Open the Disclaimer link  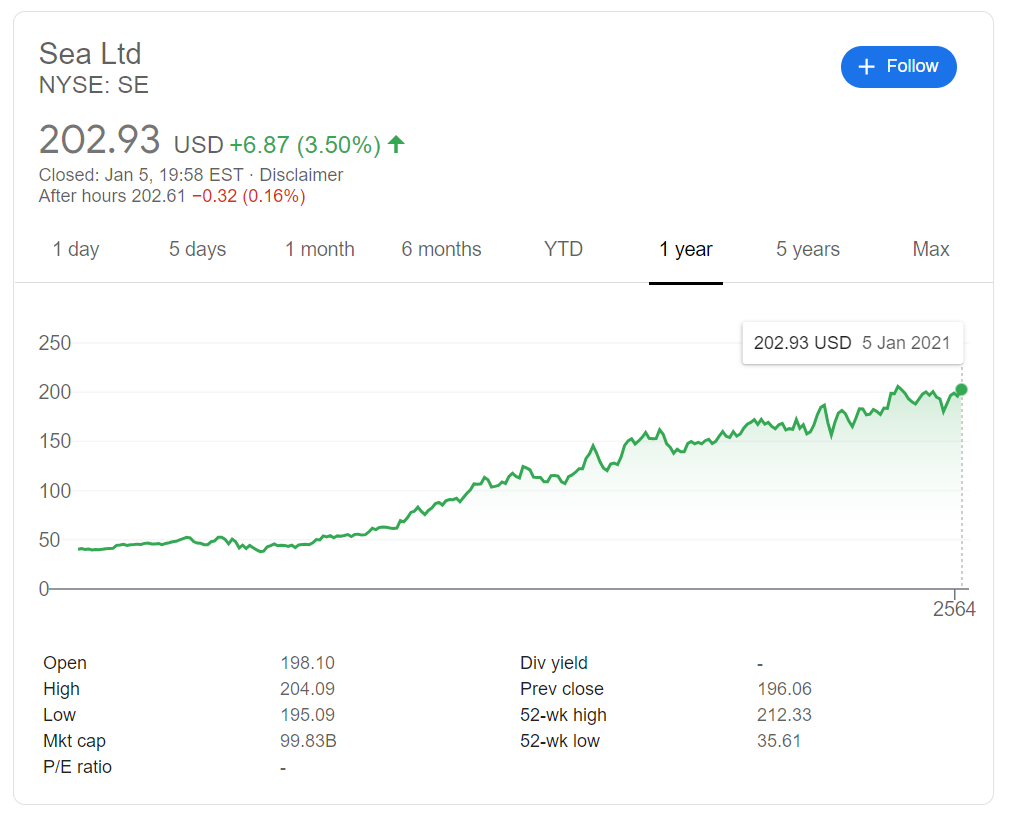(x=301, y=174)
